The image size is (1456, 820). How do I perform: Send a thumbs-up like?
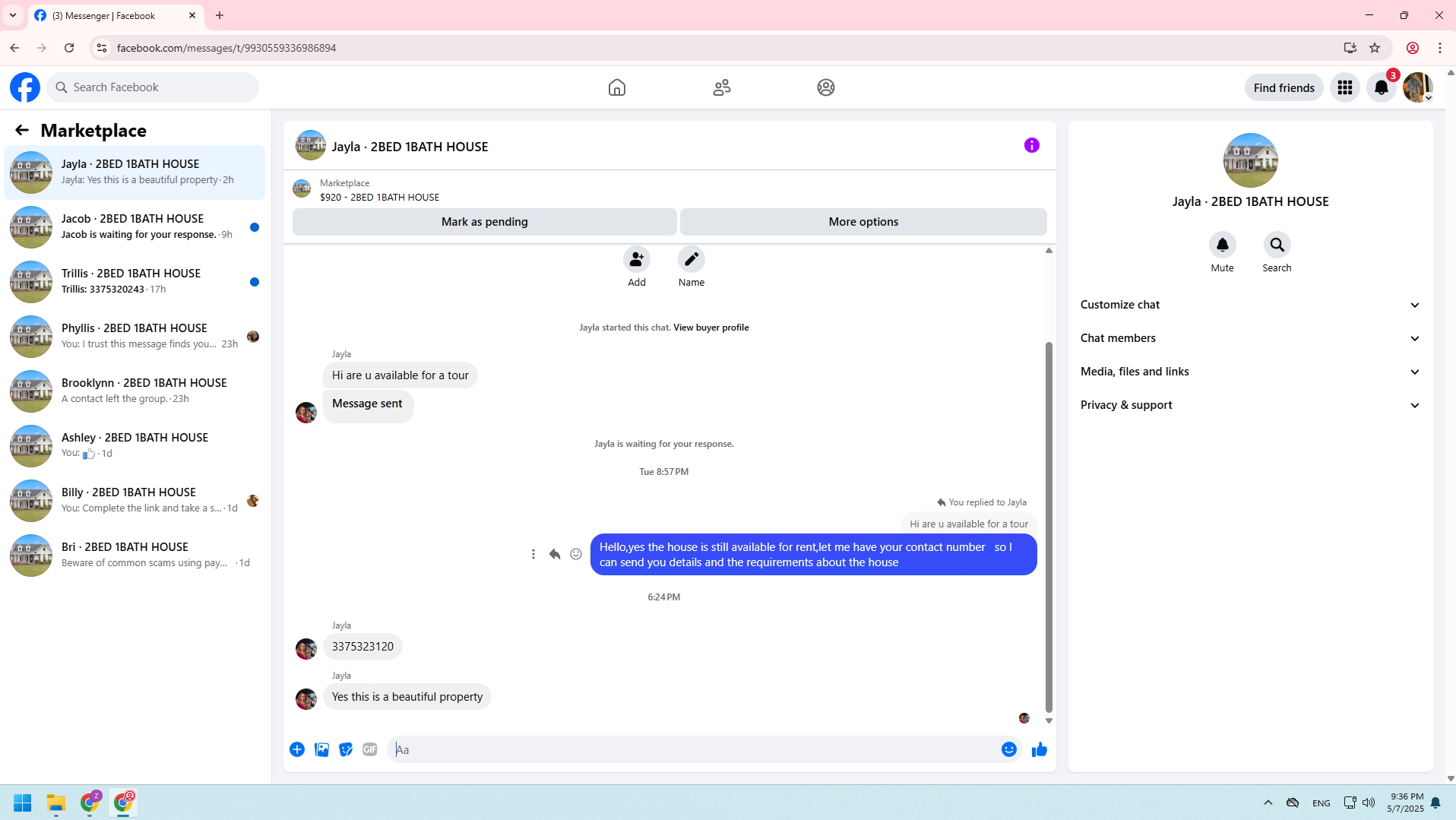1040,749
